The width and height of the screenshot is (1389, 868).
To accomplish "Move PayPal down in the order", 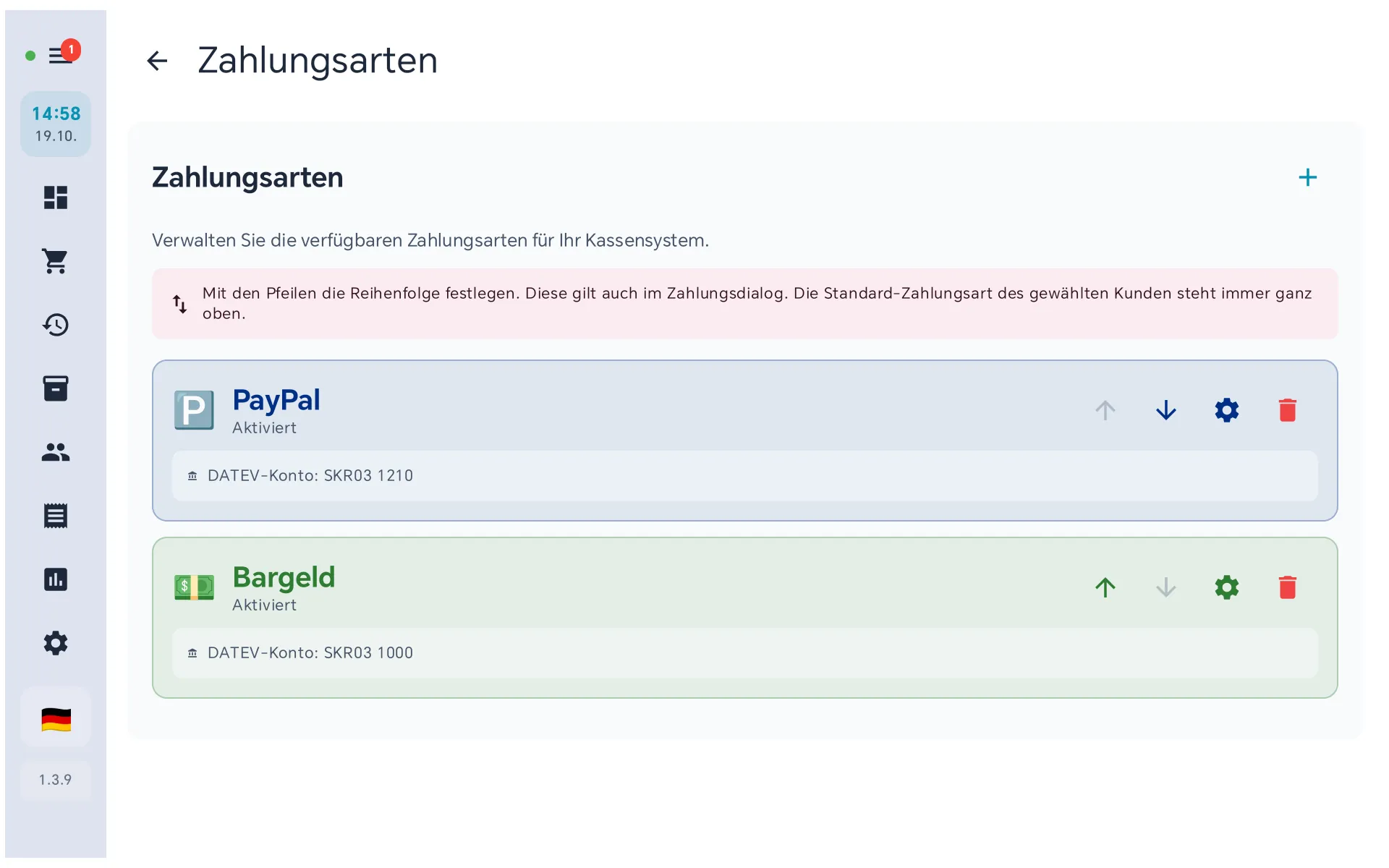I will point(1166,410).
